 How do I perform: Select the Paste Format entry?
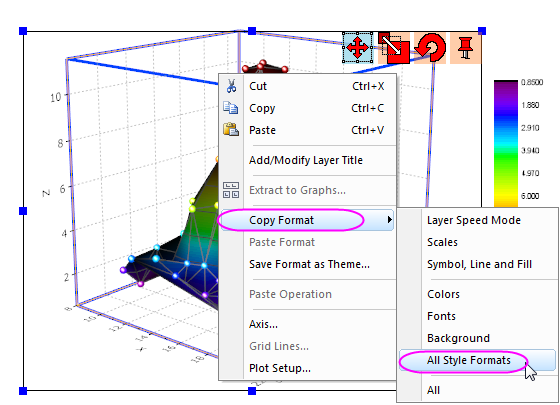tap(308, 242)
